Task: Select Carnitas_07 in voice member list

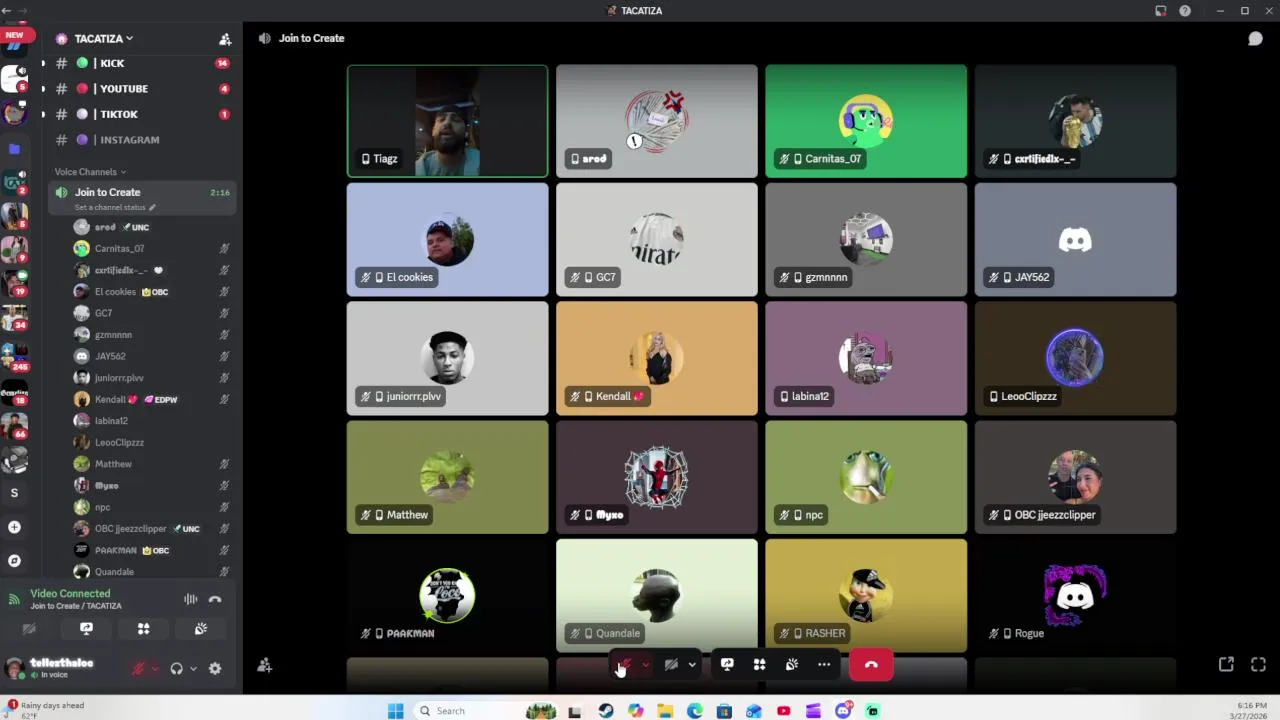Action: (x=150, y=248)
